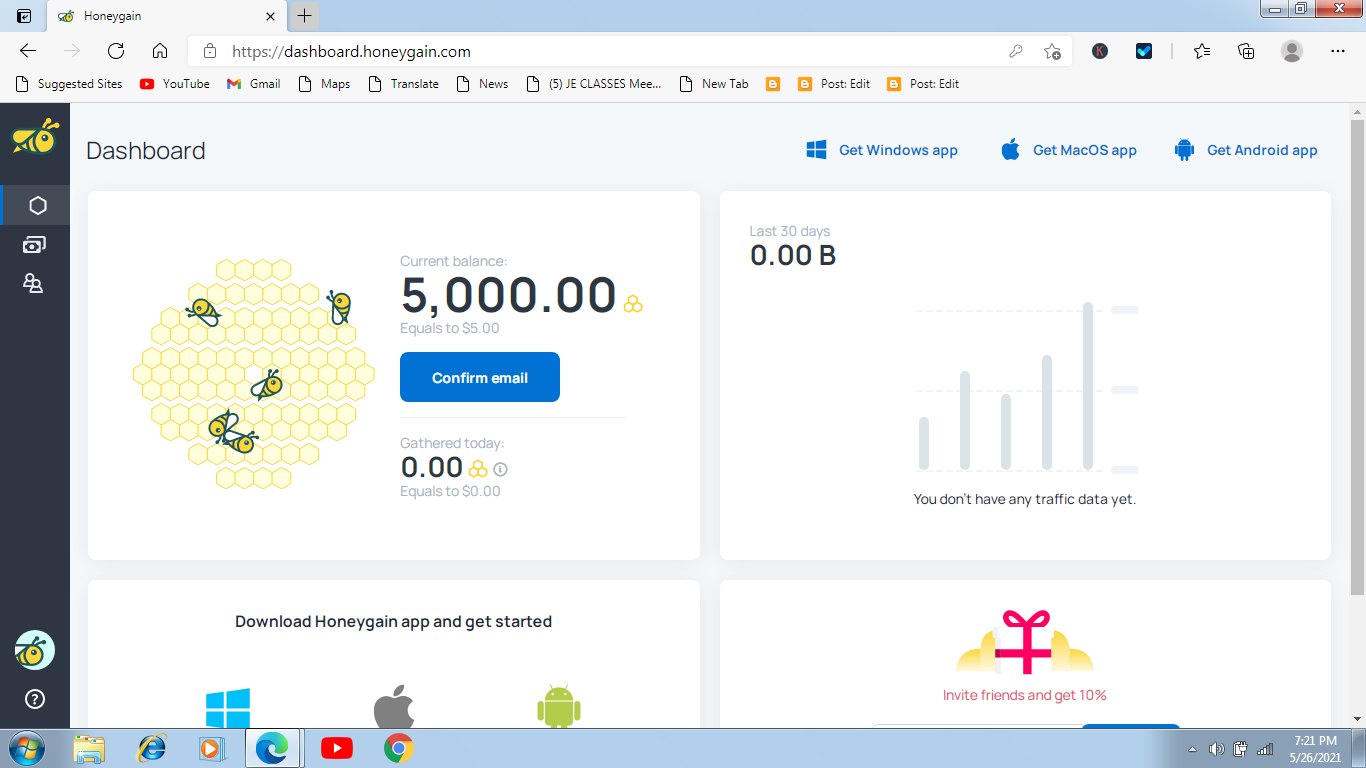Viewport: 1366px width, 768px height.
Task: Click the info icon next to Gathered today
Action: pos(501,468)
